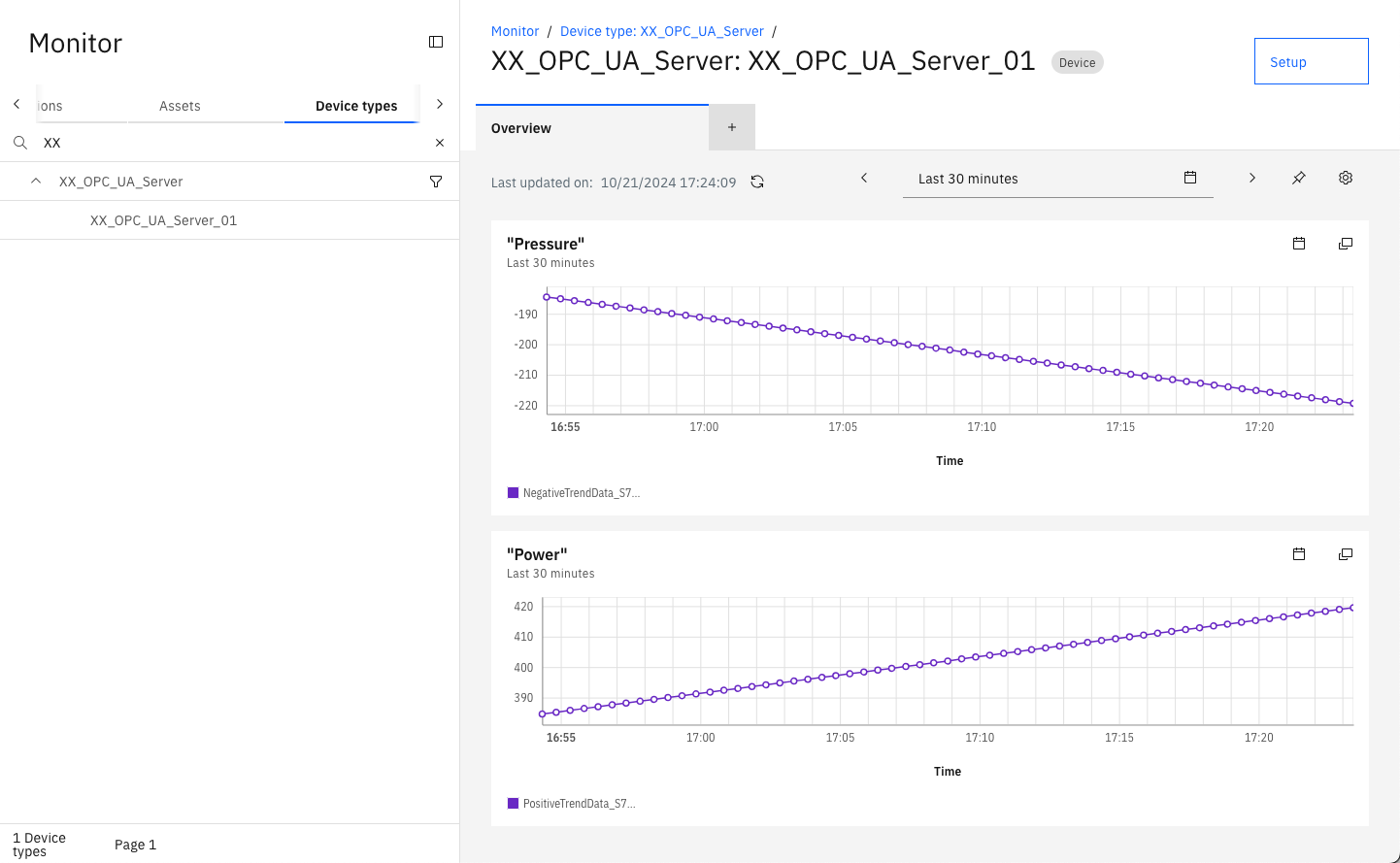Click the "Pressure" card title
Image resolution: width=1400 pixels, height=863 pixels.
point(546,244)
